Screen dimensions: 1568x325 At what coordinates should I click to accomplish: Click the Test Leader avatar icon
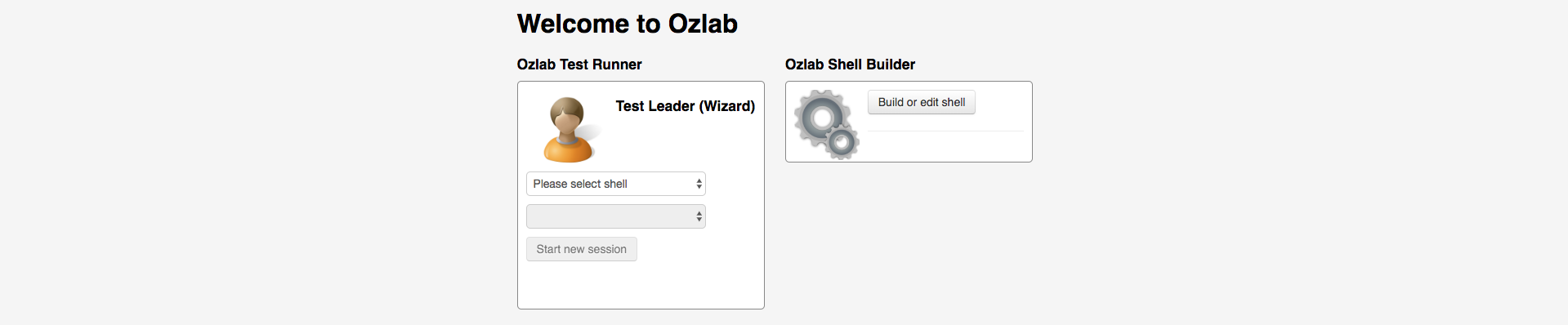pyautogui.click(x=571, y=130)
